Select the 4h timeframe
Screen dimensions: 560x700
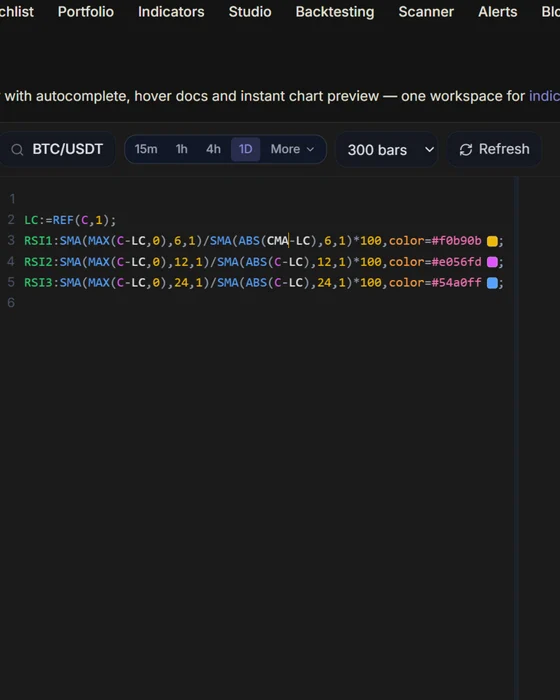pyautogui.click(x=213, y=149)
